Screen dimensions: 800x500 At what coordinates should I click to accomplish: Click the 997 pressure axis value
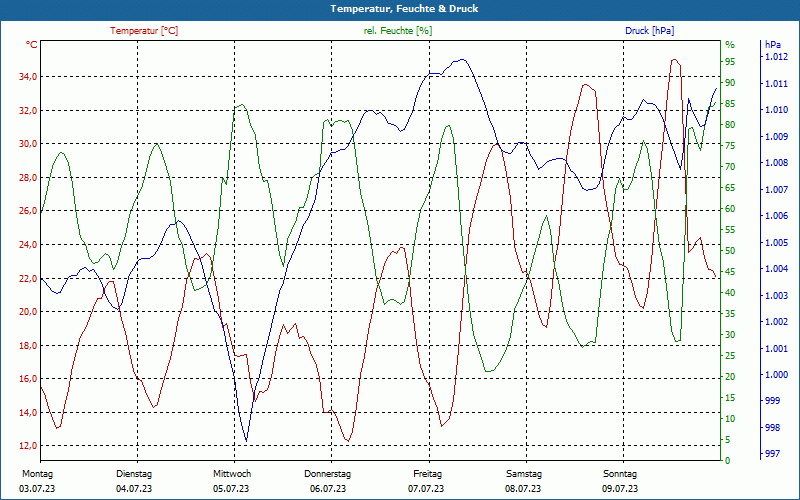tap(772, 454)
